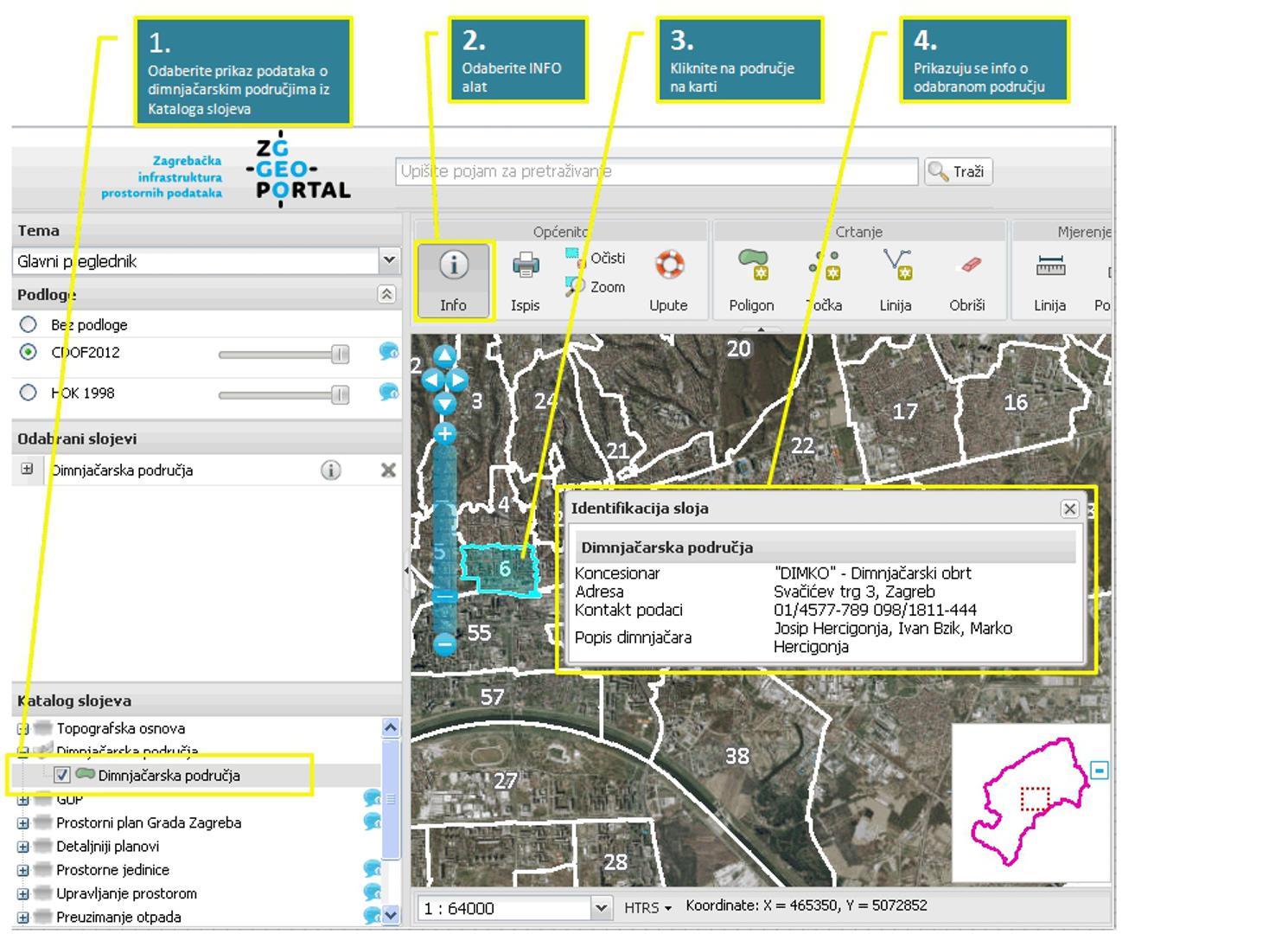Click the Traži search button

[x=958, y=172]
